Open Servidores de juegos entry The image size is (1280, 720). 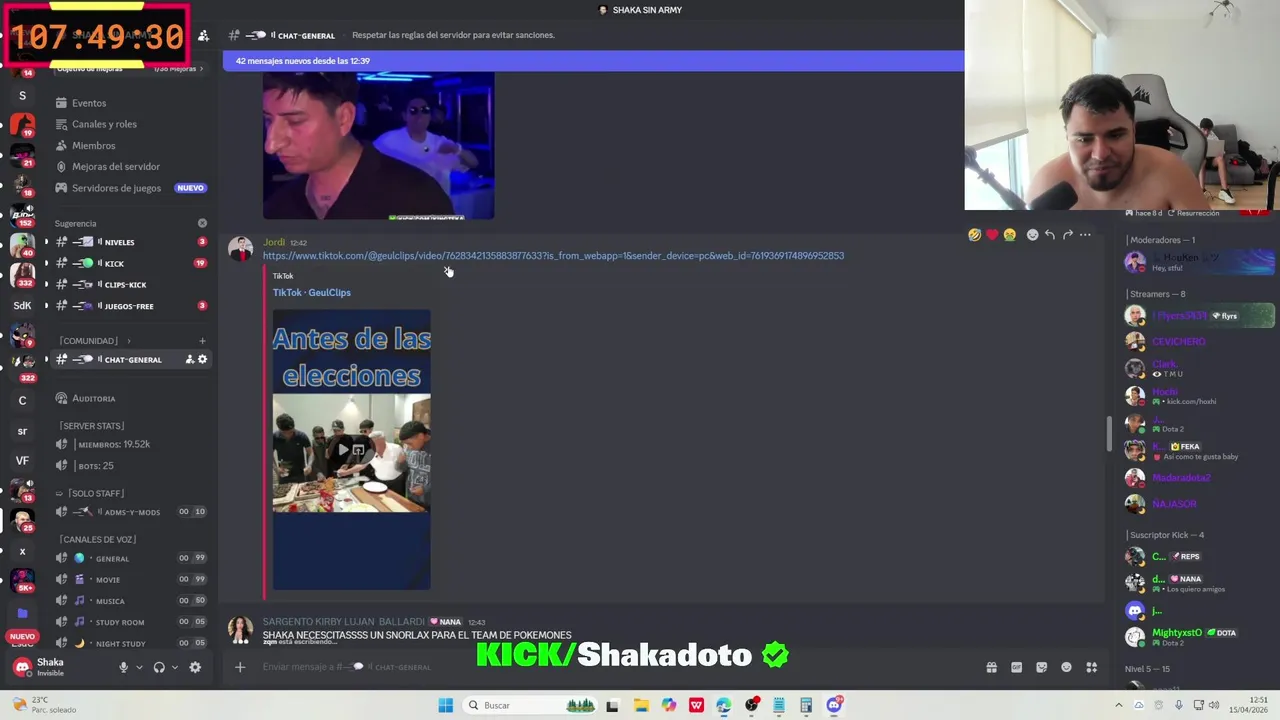point(116,188)
